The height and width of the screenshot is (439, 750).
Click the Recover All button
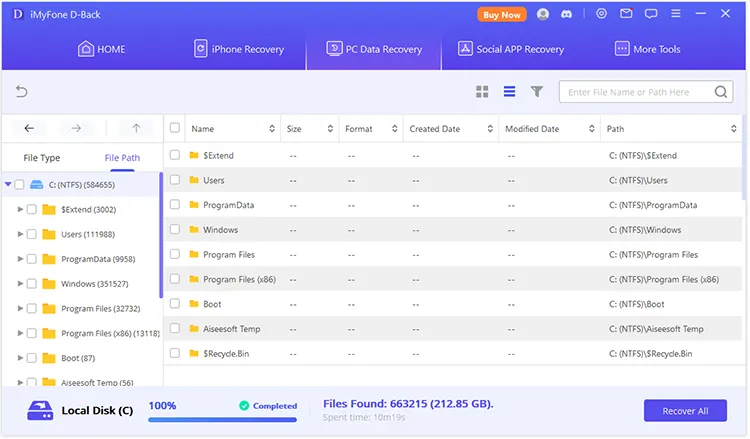pos(685,411)
